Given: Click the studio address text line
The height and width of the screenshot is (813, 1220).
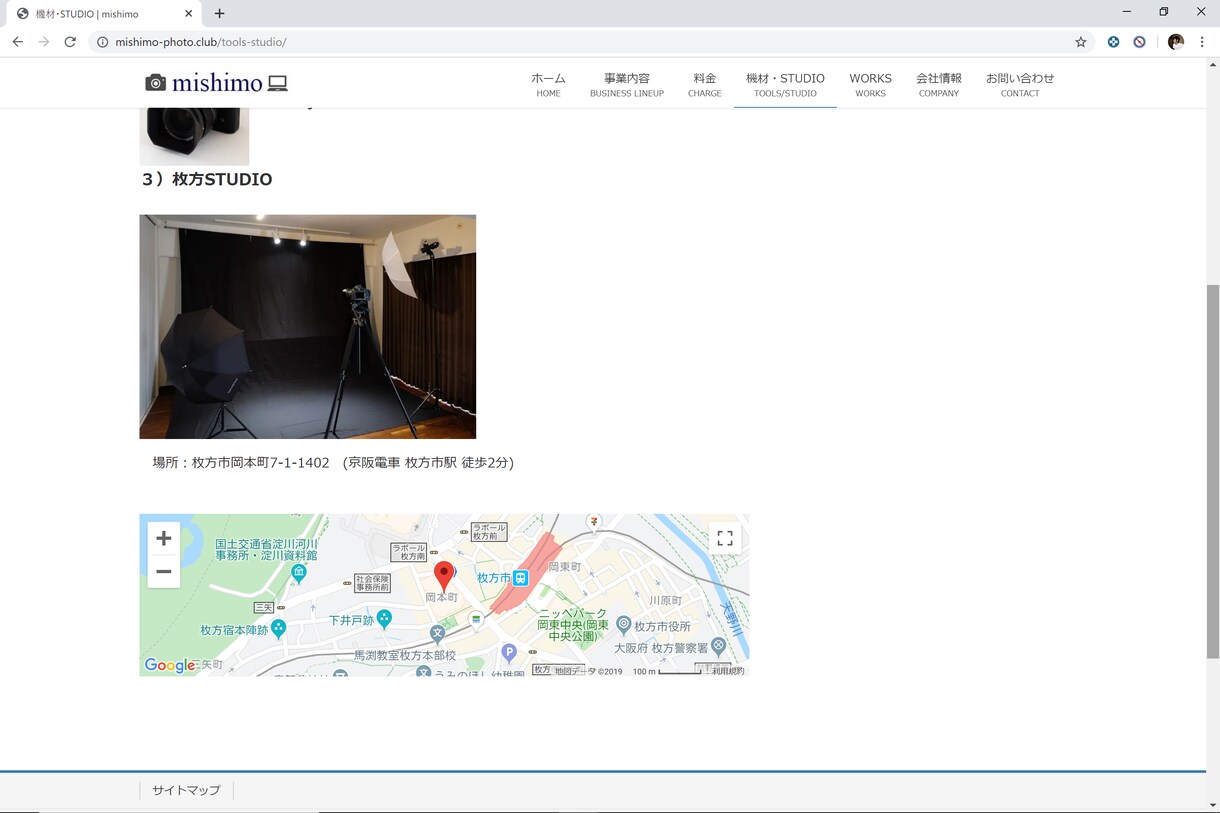Looking at the screenshot, I should pyautogui.click(x=333, y=463).
